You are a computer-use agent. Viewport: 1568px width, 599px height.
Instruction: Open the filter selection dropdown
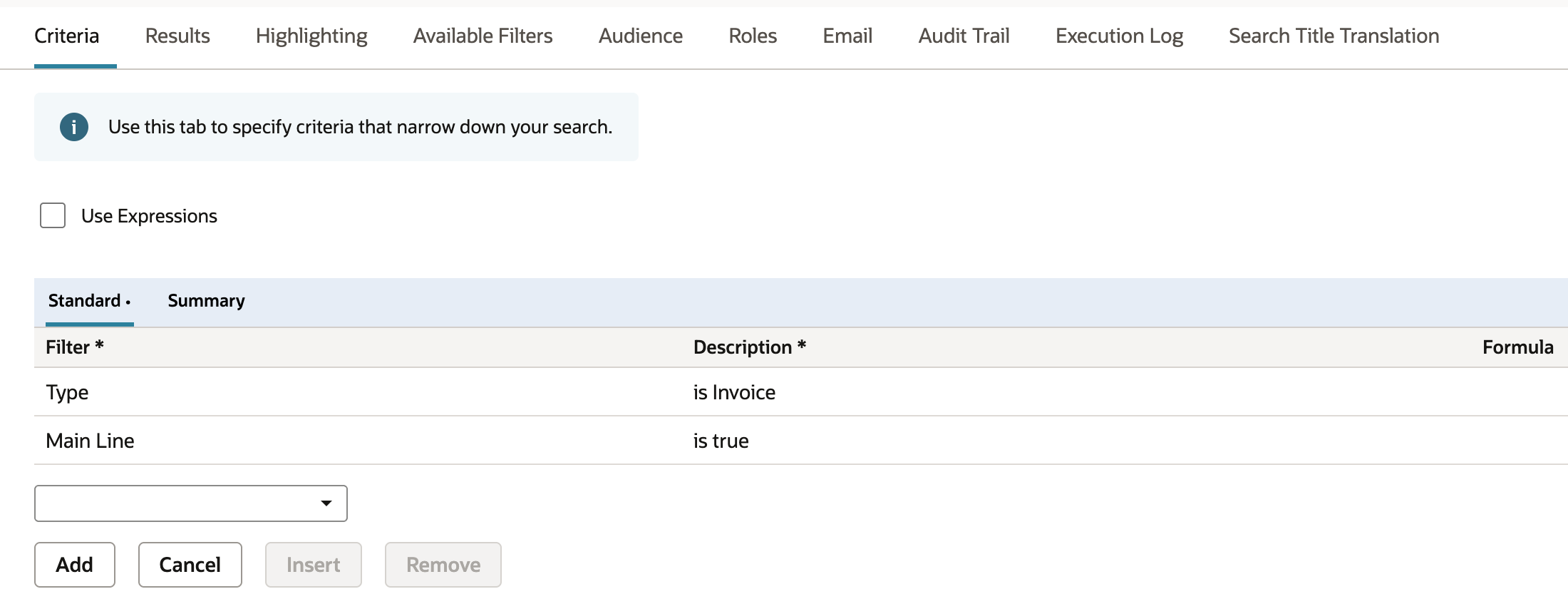point(191,503)
